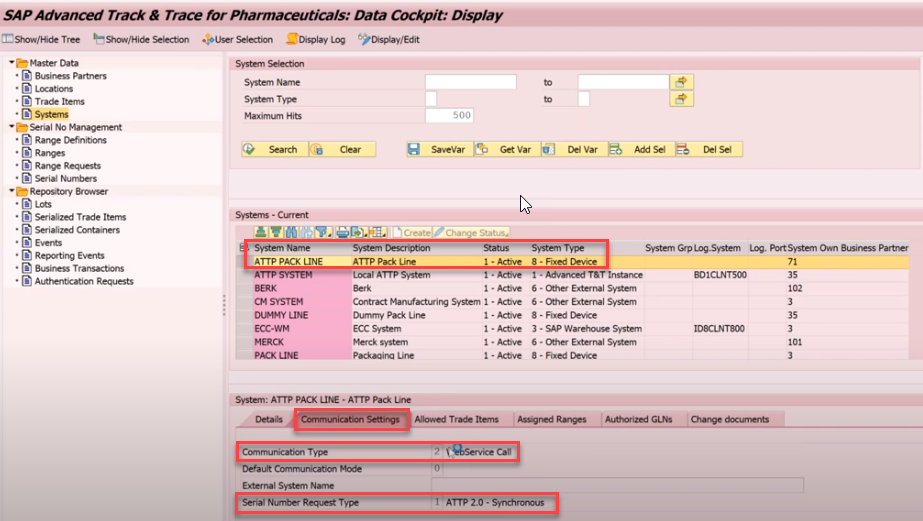Open User Selection from toolbar

238,39
